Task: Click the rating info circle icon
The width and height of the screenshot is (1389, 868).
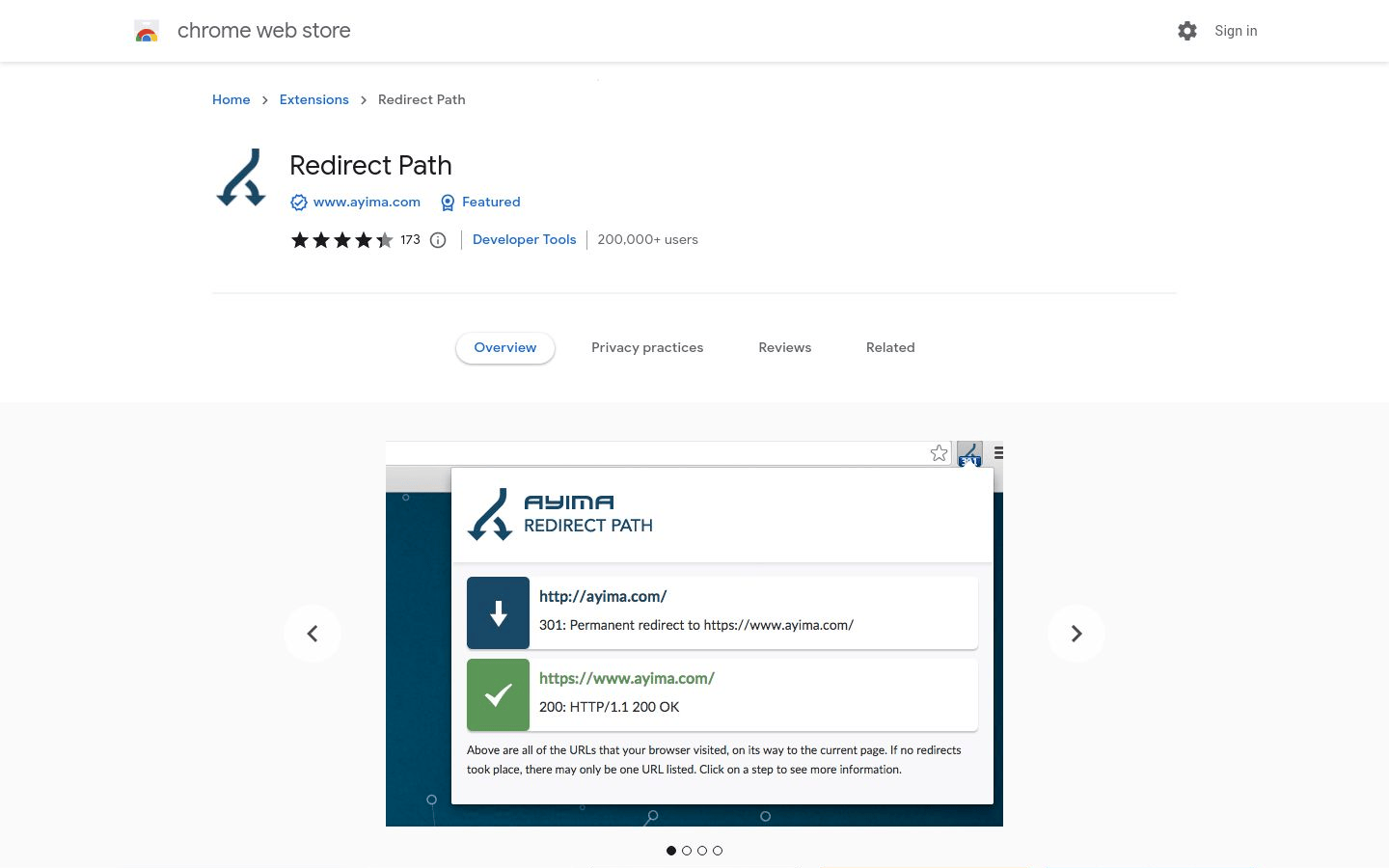Action: (438, 240)
